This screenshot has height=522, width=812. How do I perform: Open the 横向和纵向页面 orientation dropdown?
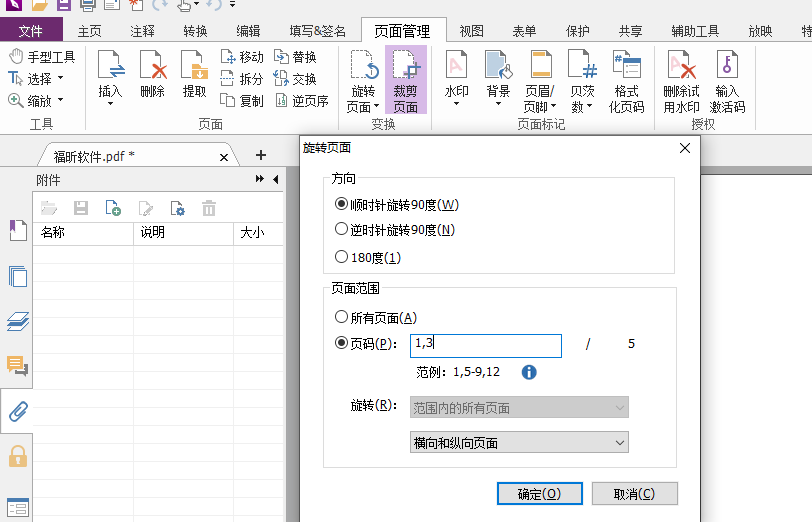click(x=519, y=442)
